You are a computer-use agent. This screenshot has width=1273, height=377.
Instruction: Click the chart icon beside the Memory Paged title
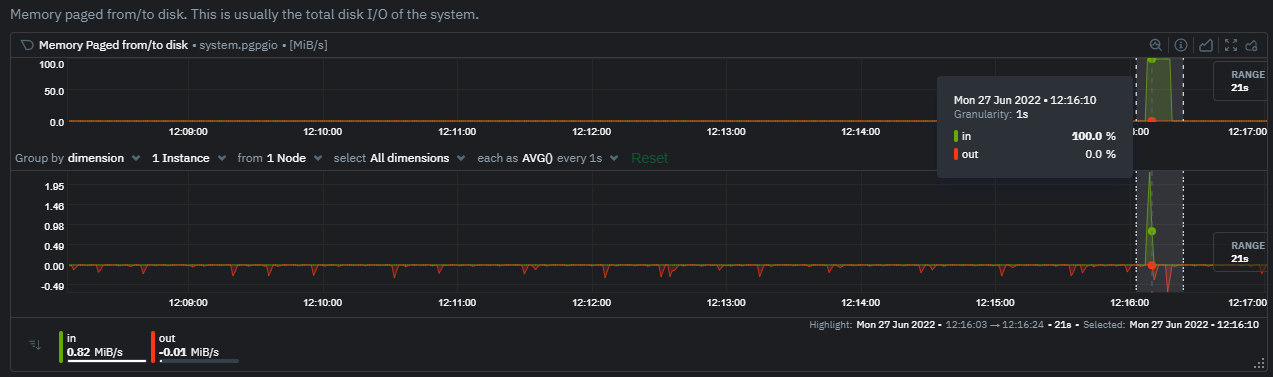click(x=28, y=45)
